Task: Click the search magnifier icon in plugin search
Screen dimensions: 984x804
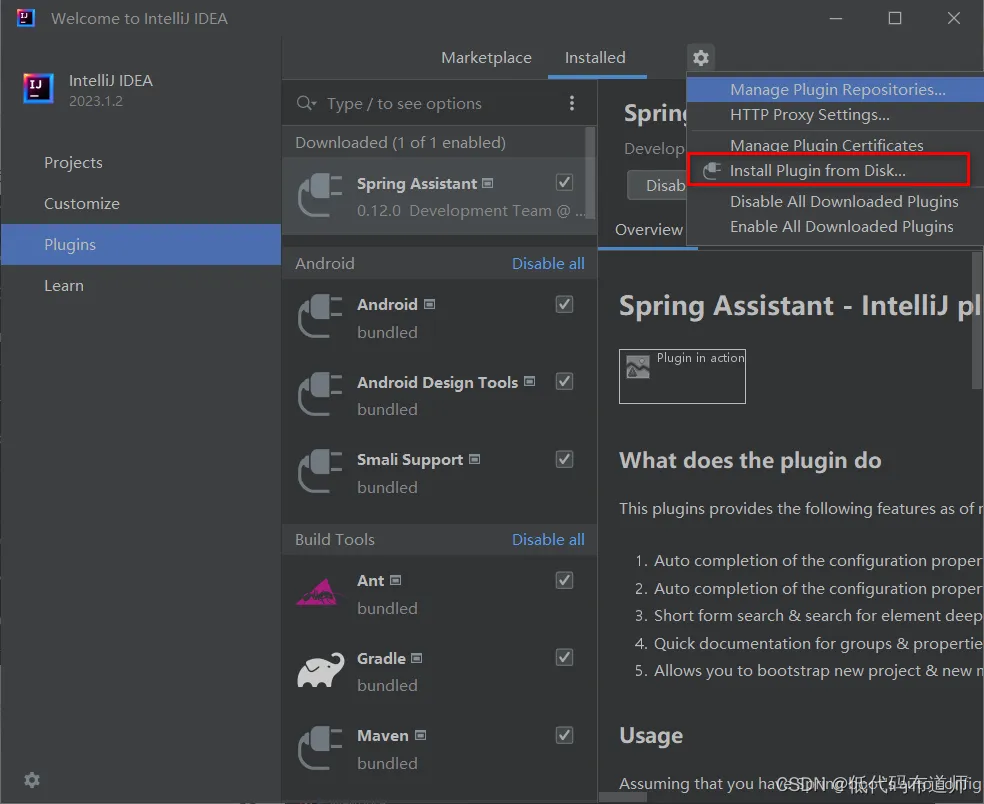Action: point(306,103)
